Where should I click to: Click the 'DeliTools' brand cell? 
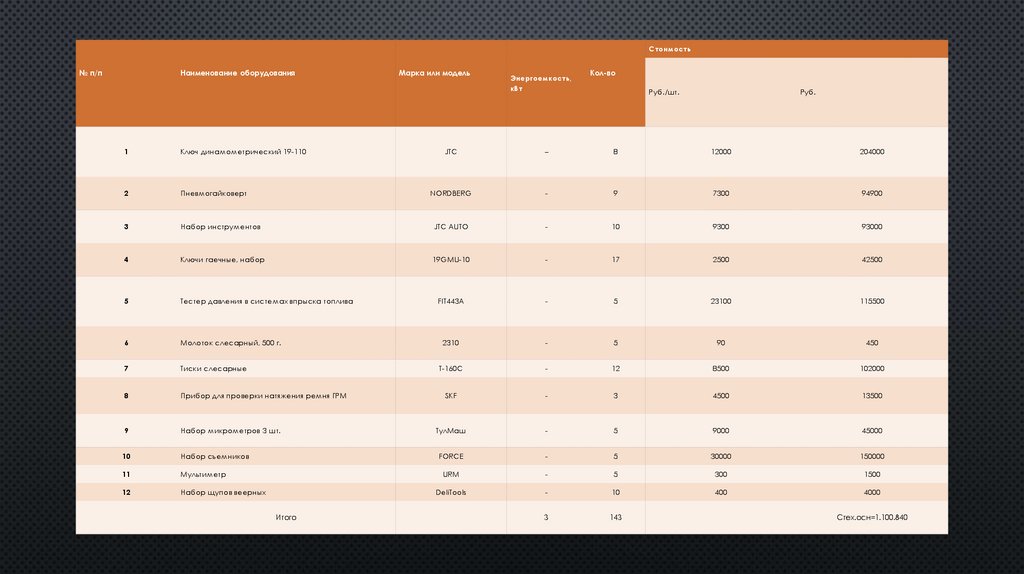point(451,492)
